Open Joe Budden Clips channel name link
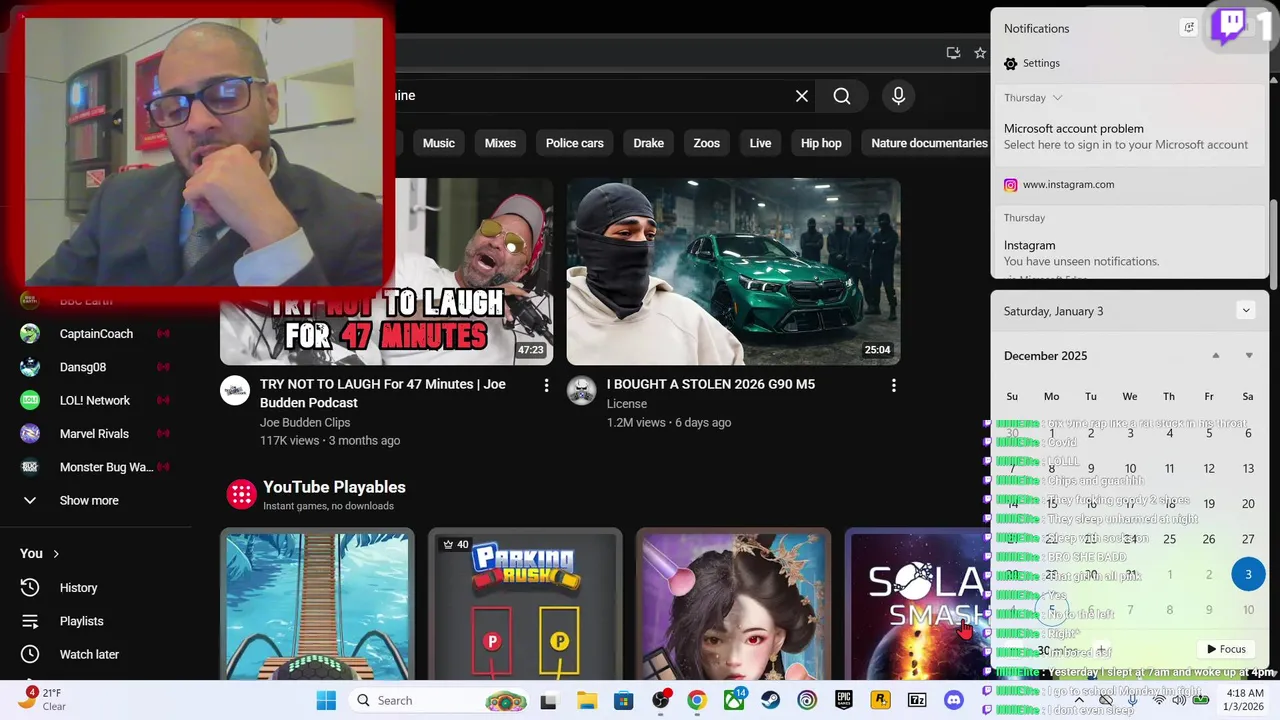Image resolution: width=1280 pixels, height=720 pixels. [305, 423]
